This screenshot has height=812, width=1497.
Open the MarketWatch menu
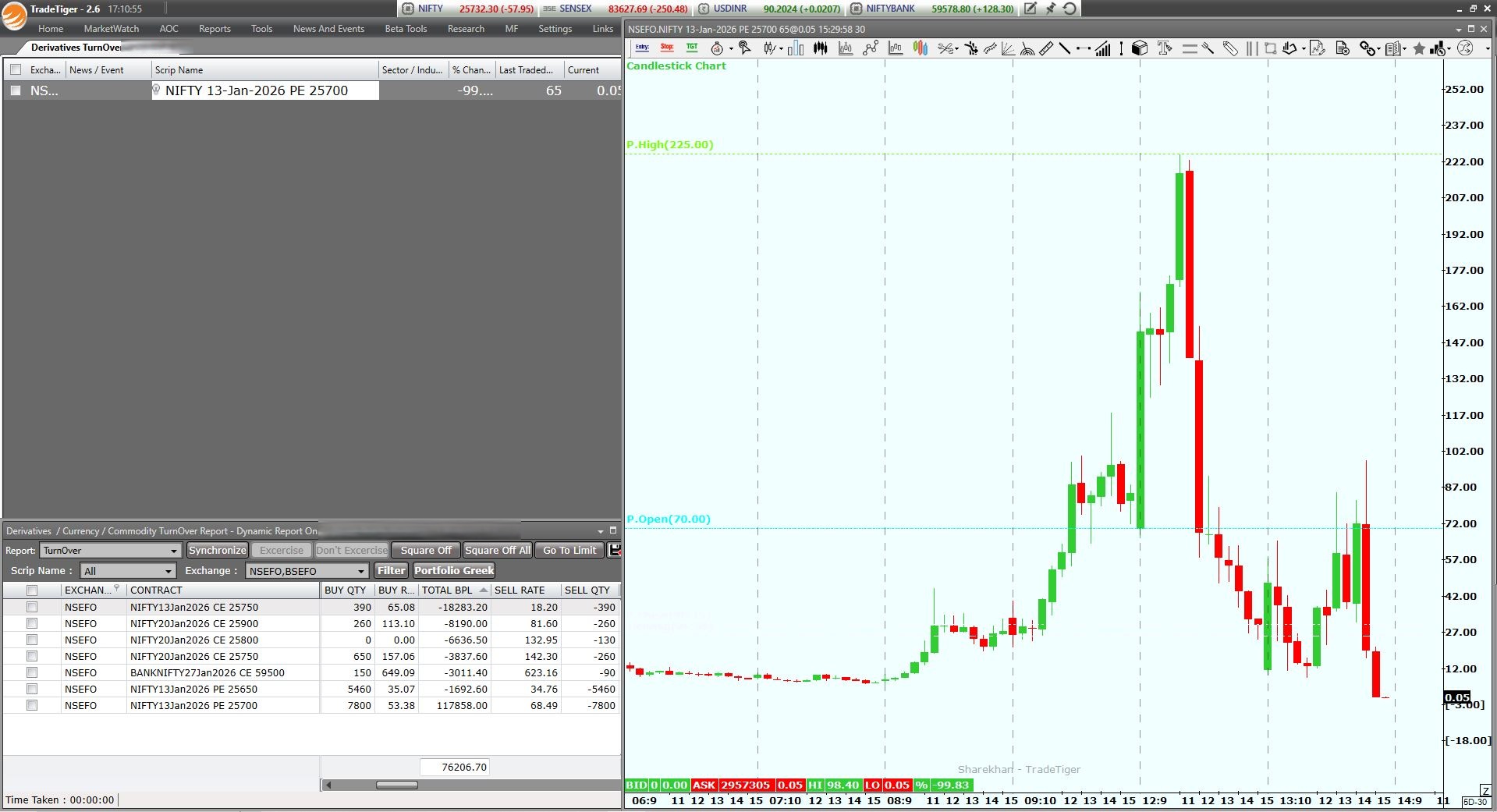[111, 29]
